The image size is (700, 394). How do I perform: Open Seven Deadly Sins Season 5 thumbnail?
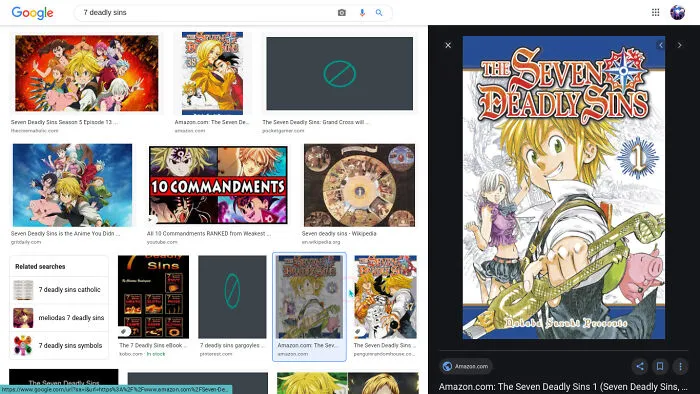point(87,73)
